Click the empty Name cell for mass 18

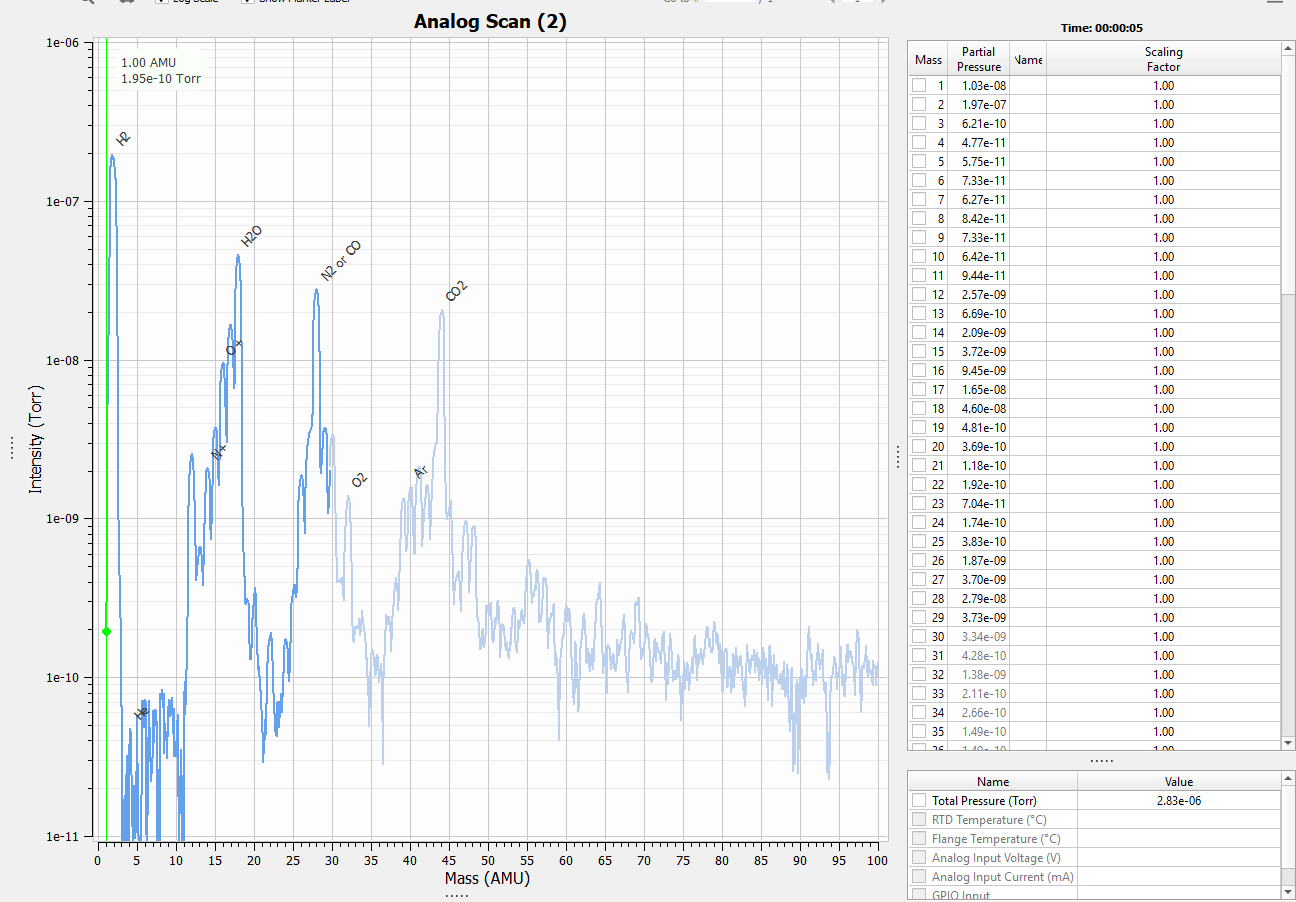pos(1028,409)
